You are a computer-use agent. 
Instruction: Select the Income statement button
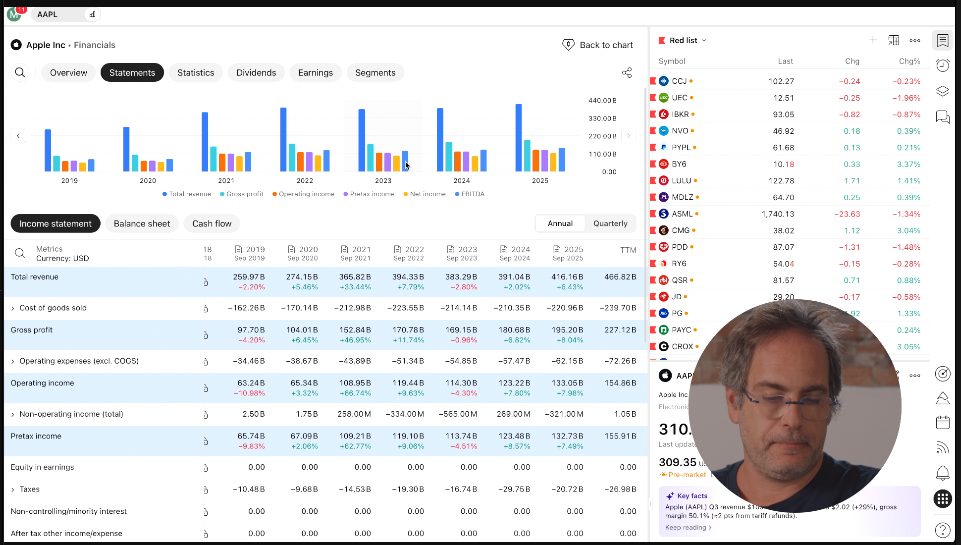[55, 223]
